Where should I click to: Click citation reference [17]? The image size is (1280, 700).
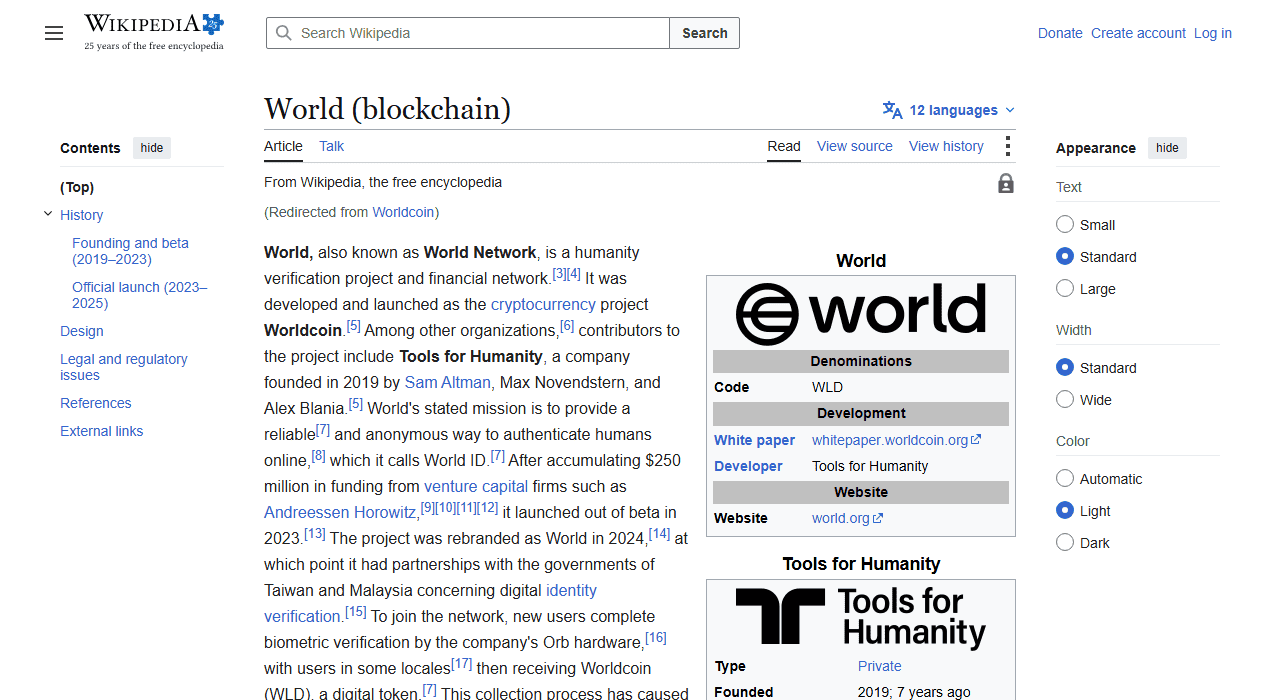[462, 664]
